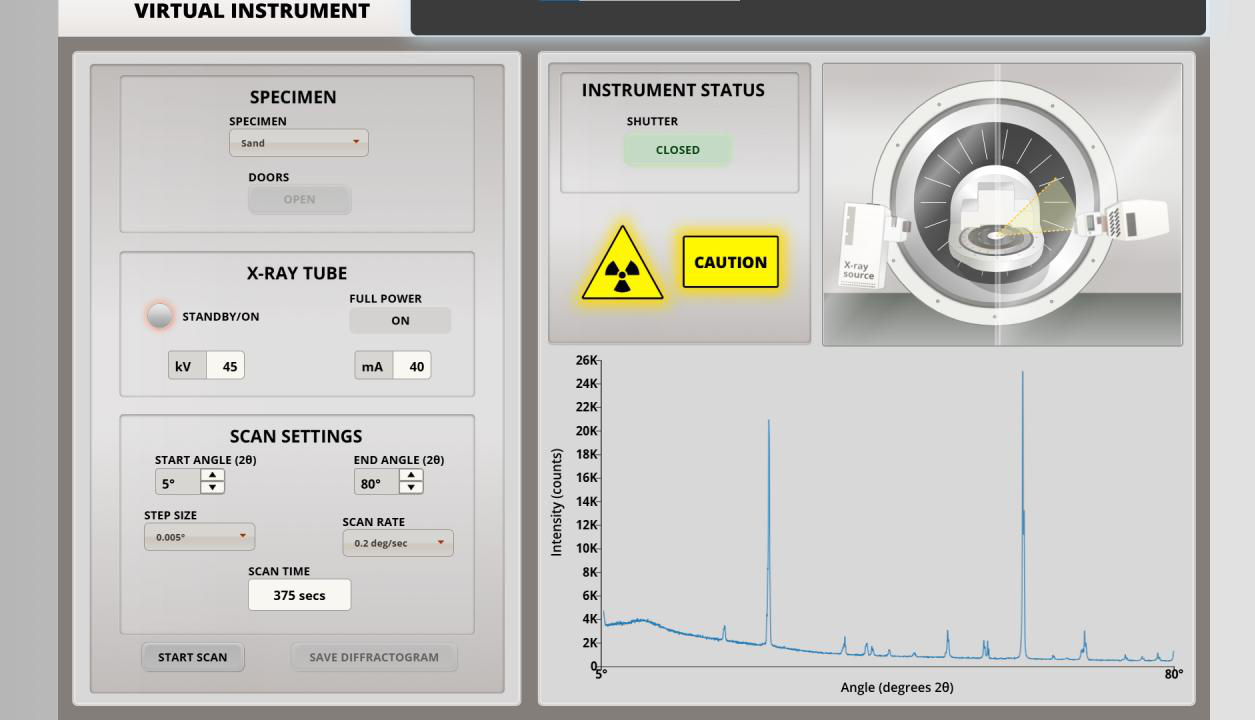Click the disabled doors OPEN button

299,199
